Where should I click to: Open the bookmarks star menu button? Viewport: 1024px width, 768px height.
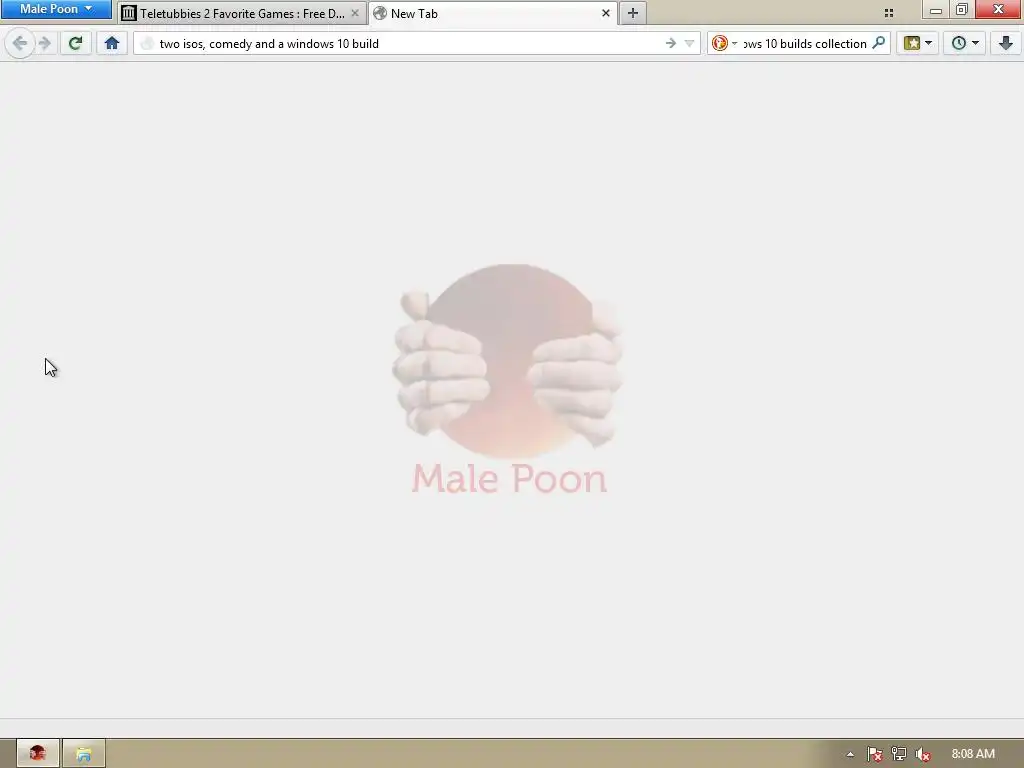tap(918, 44)
